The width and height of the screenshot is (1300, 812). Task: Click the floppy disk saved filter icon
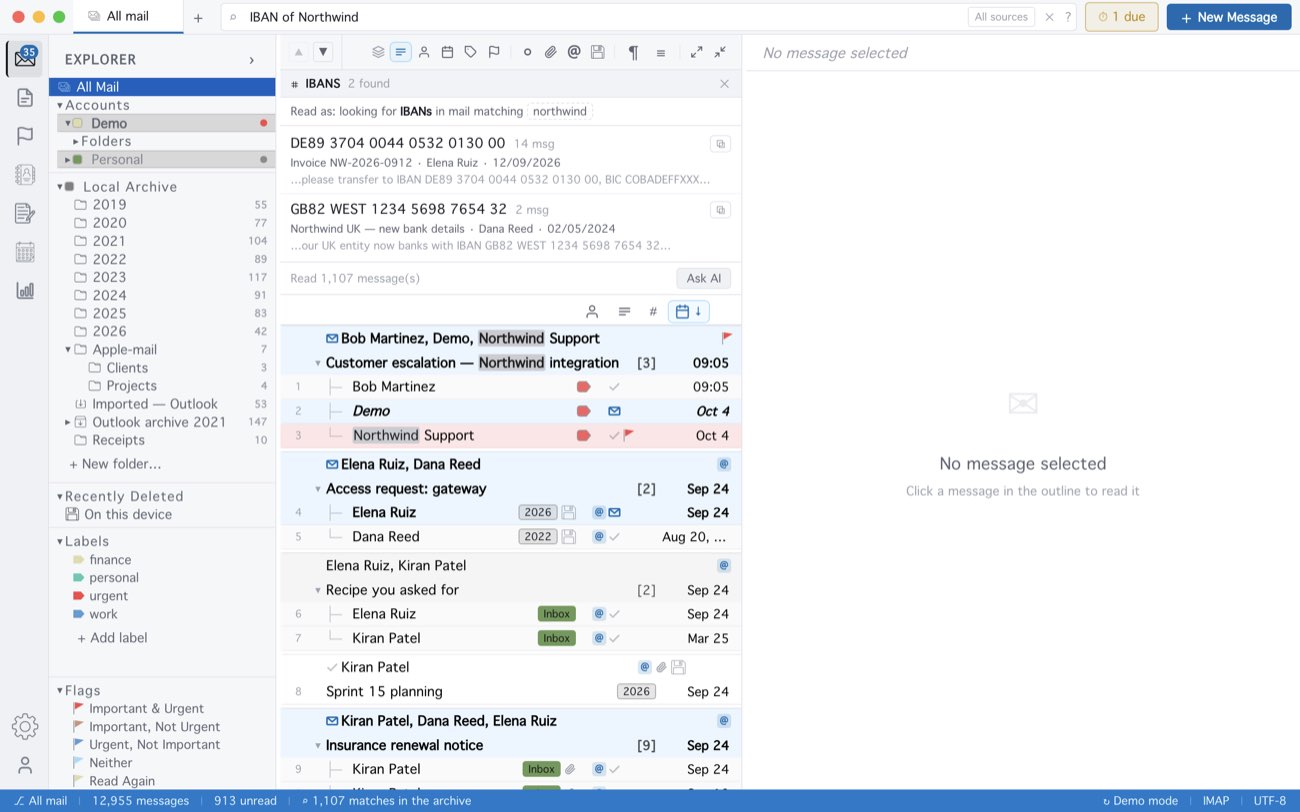pyautogui.click(x=597, y=52)
